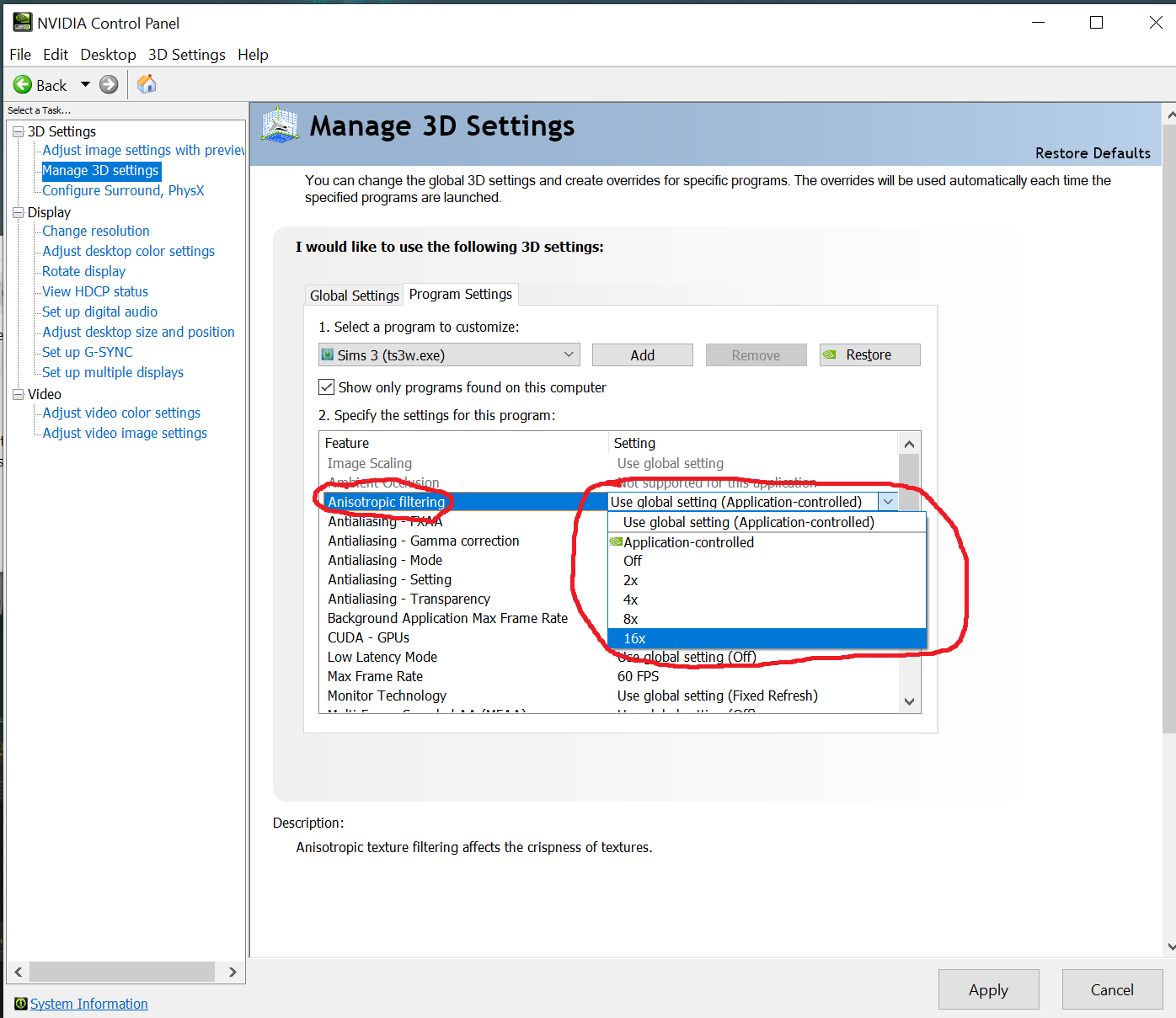Screen dimensions: 1176x1018
Task: Select Manage 3D settings in task tree
Action: tap(100, 170)
